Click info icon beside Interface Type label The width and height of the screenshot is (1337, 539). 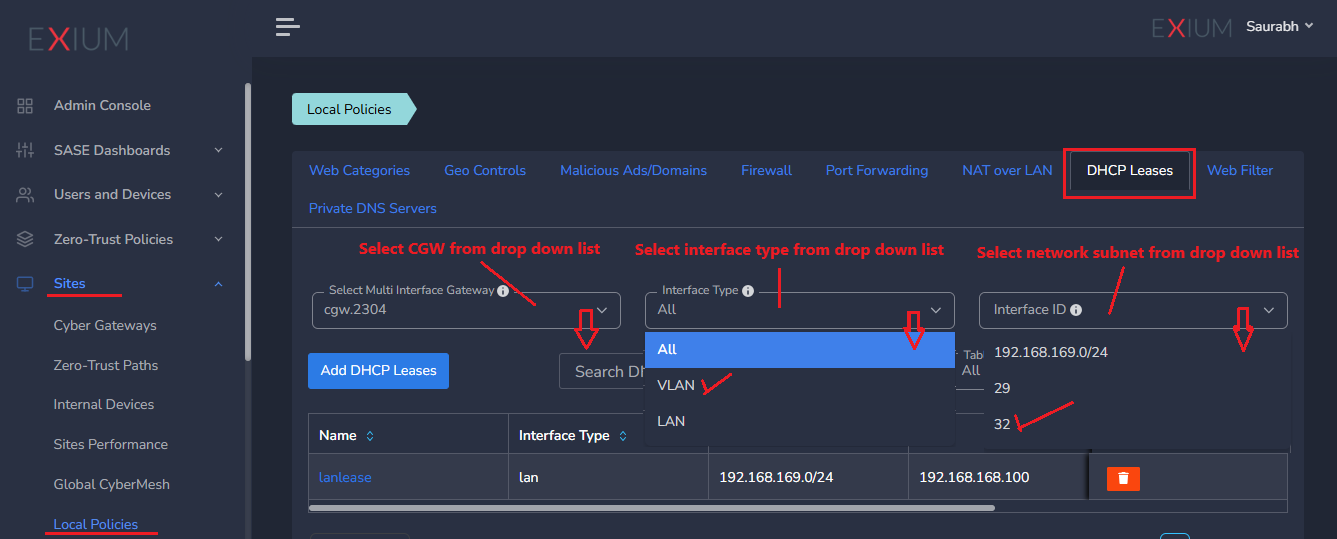pos(748,291)
